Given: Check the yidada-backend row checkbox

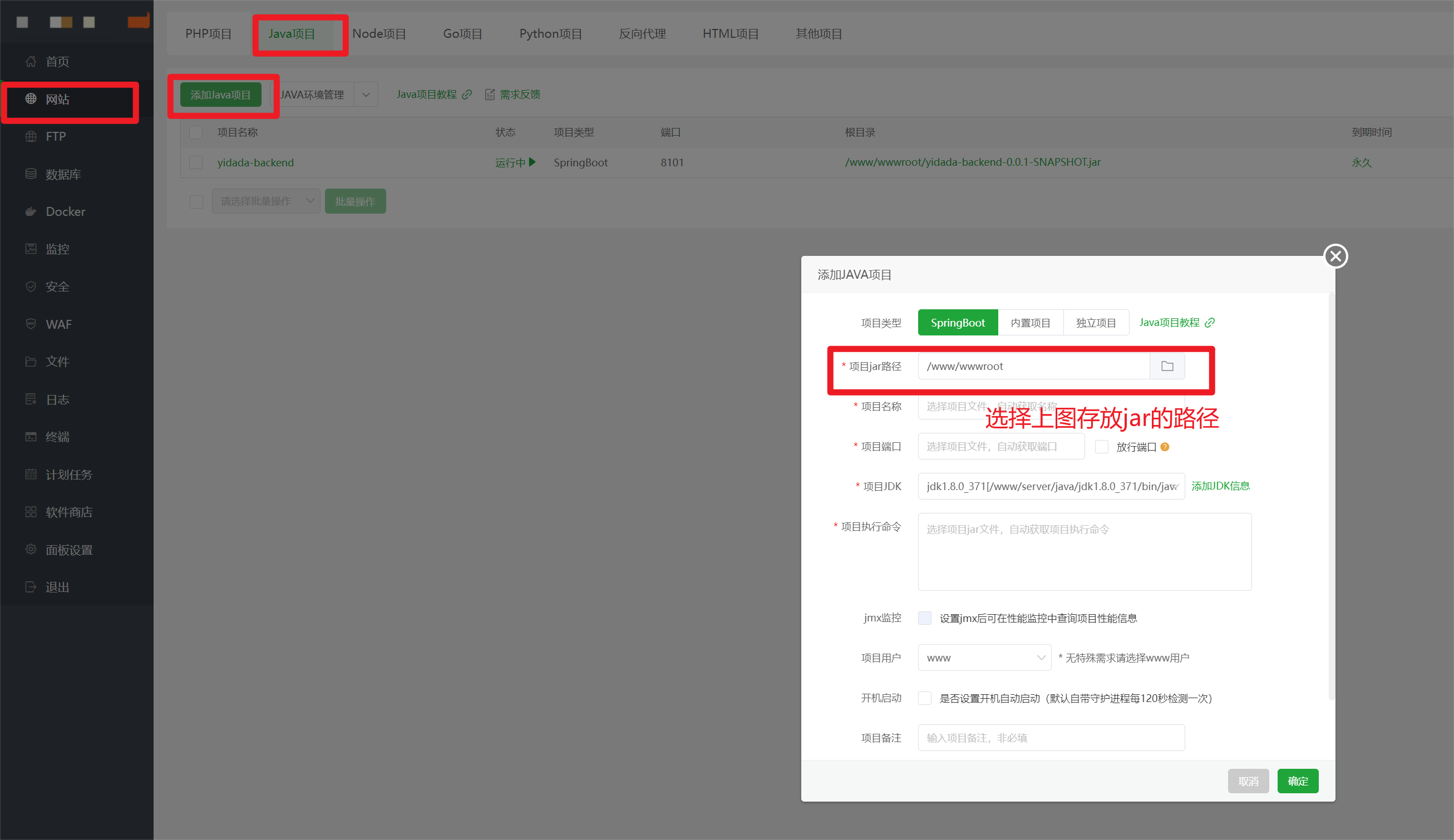Looking at the screenshot, I should 196,162.
